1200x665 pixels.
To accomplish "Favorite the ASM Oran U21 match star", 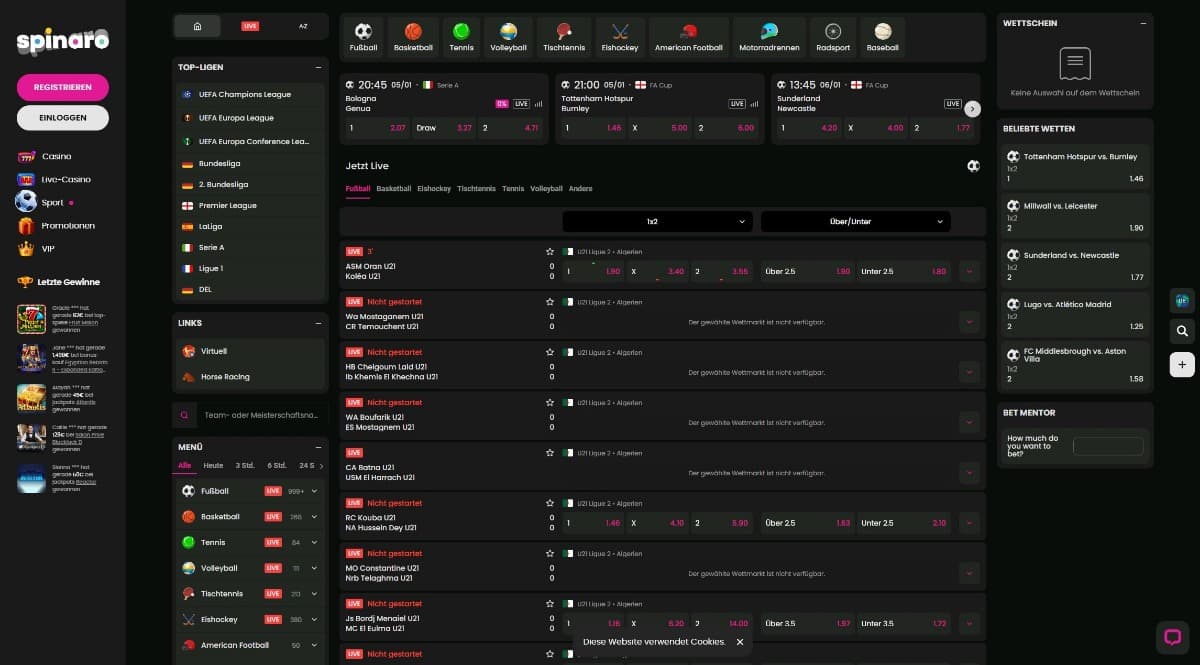I will [549, 252].
